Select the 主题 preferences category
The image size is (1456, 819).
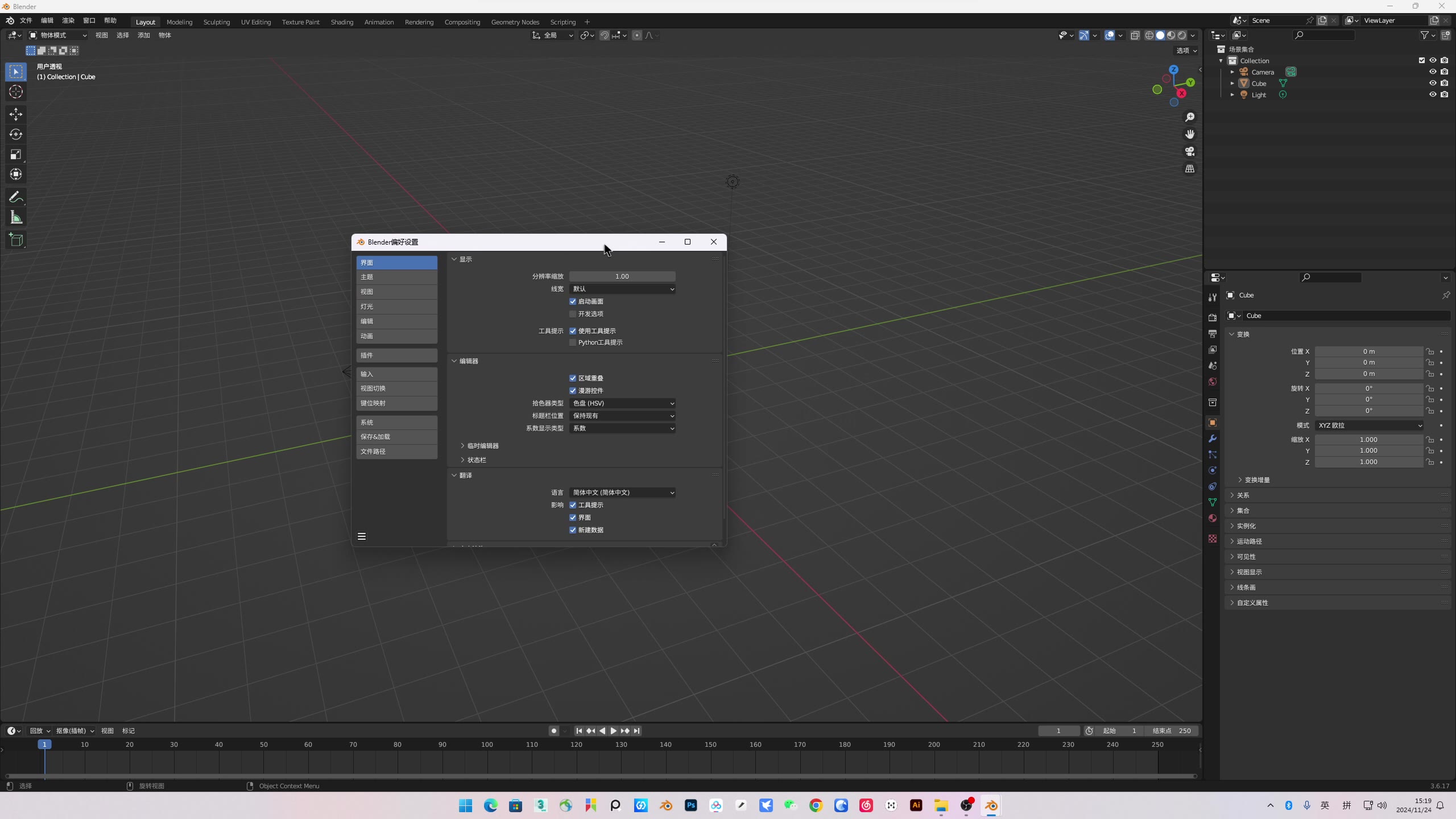[397, 277]
